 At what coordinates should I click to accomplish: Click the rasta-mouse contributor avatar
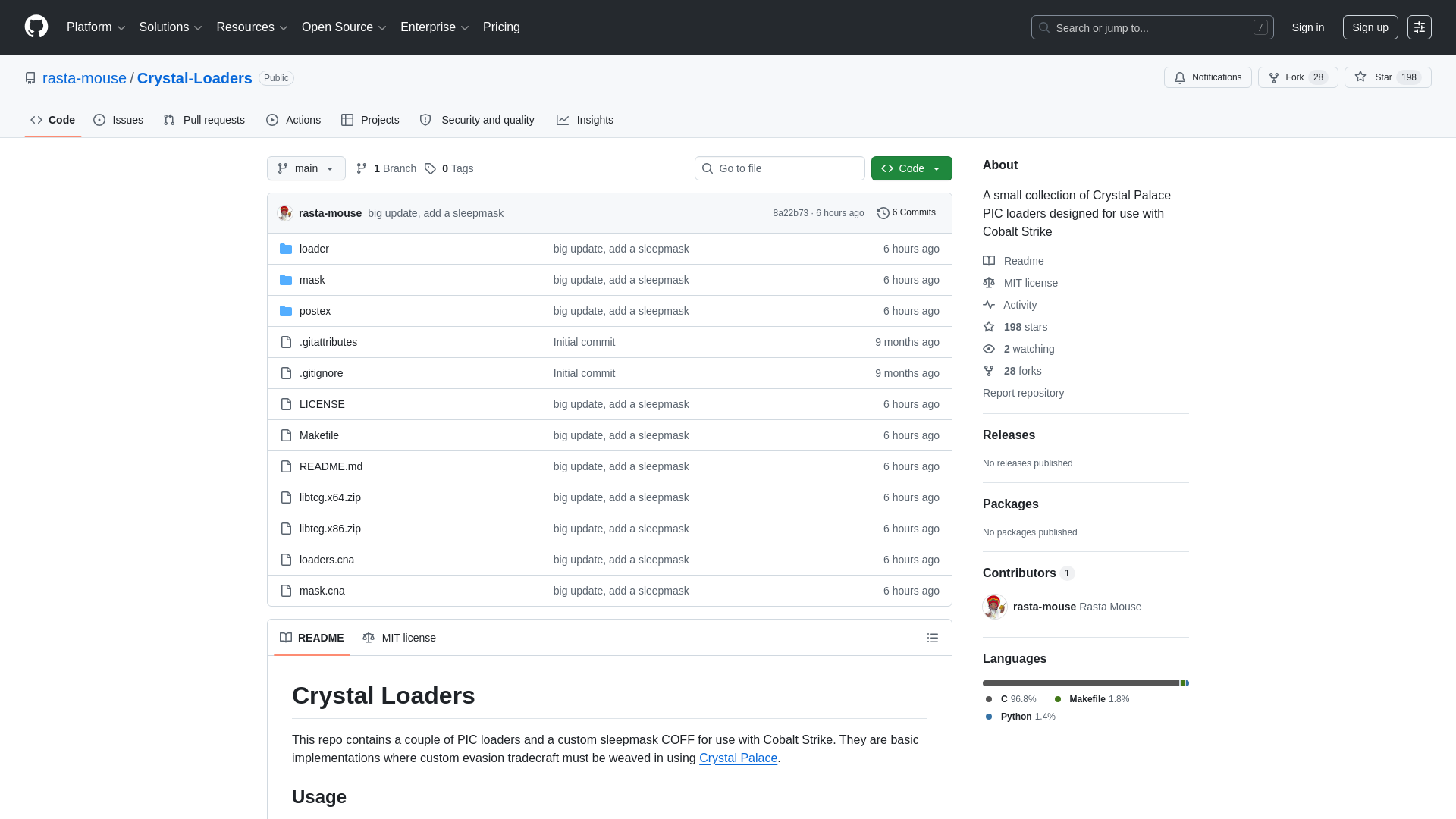(x=994, y=607)
